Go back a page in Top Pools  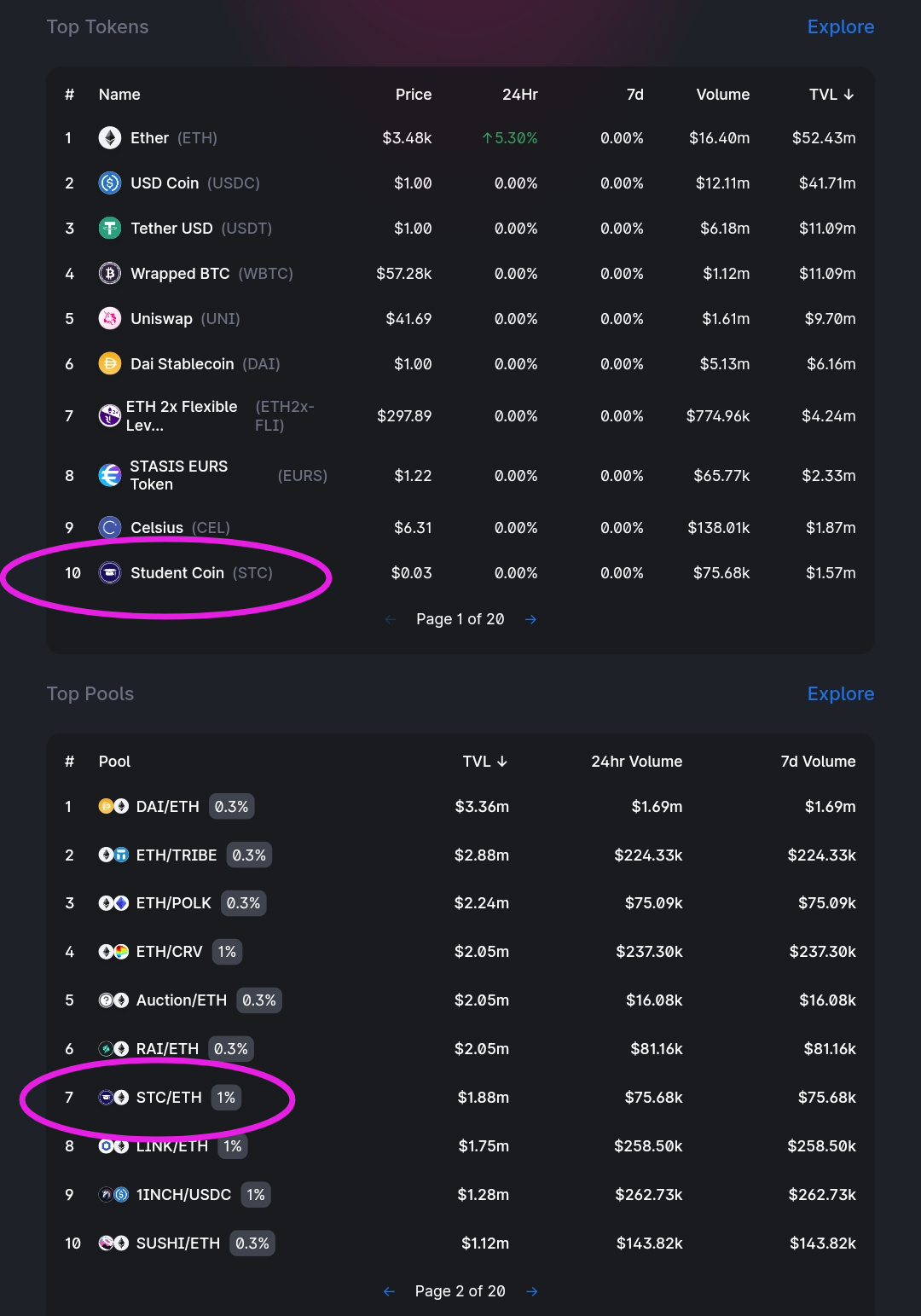389,1291
